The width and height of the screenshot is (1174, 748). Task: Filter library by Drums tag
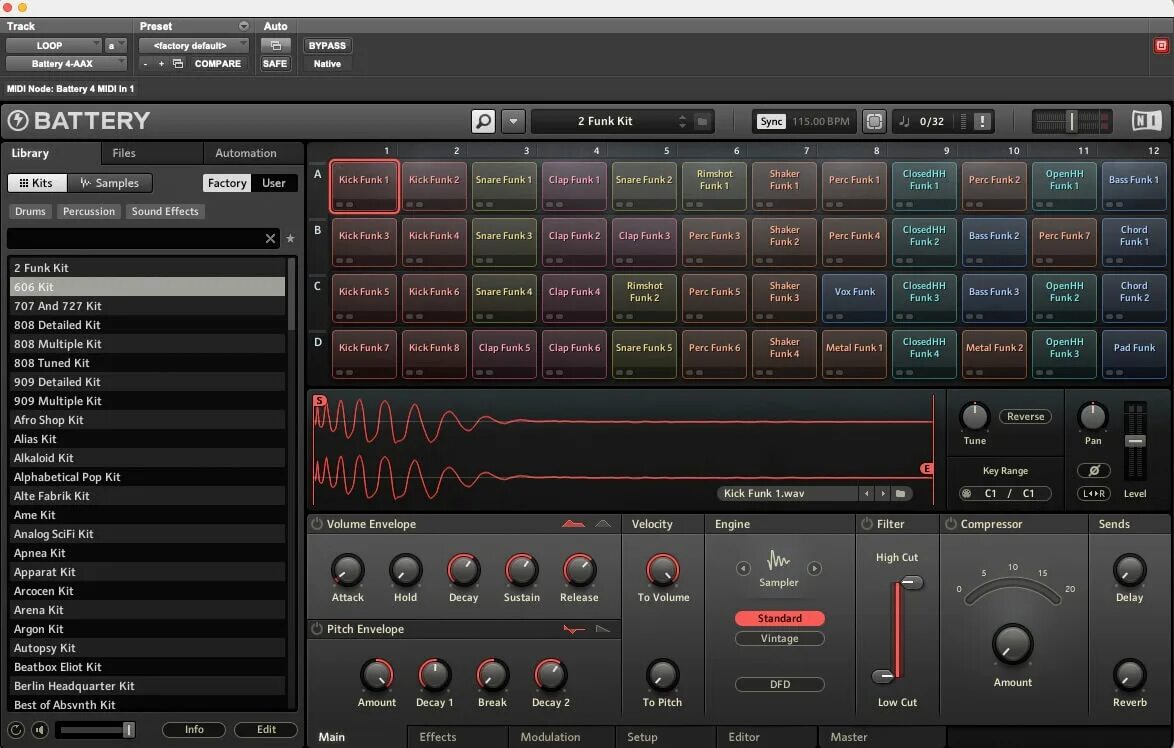[x=31, y=211]
